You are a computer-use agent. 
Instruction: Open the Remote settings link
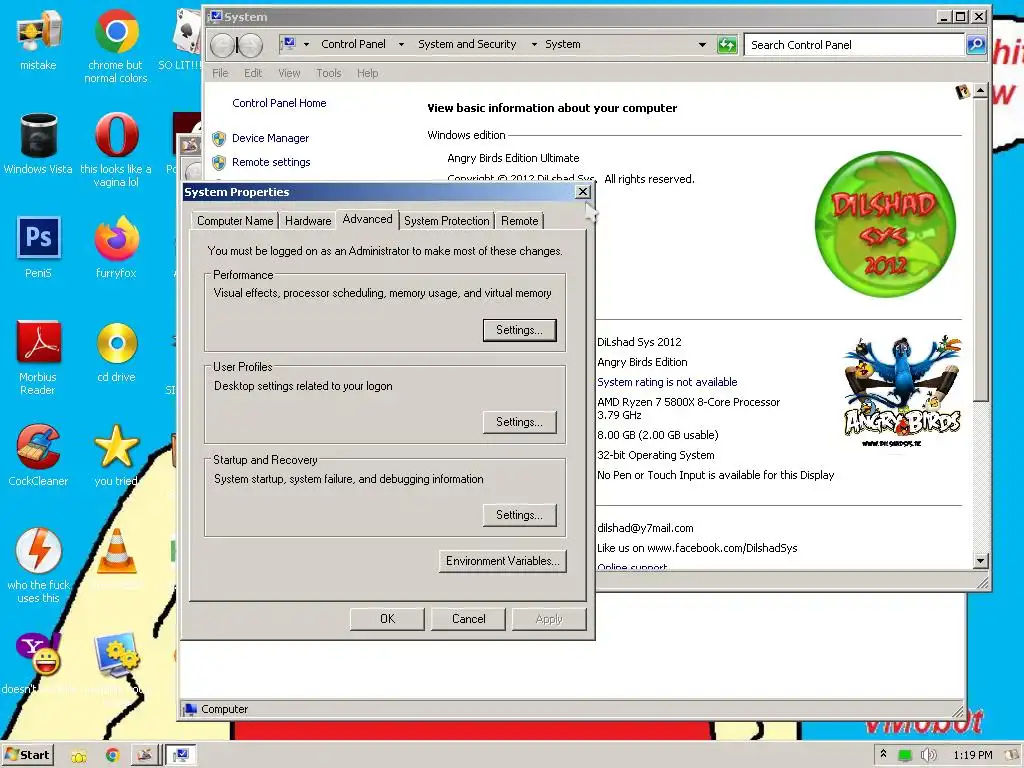tap(271, 162)
